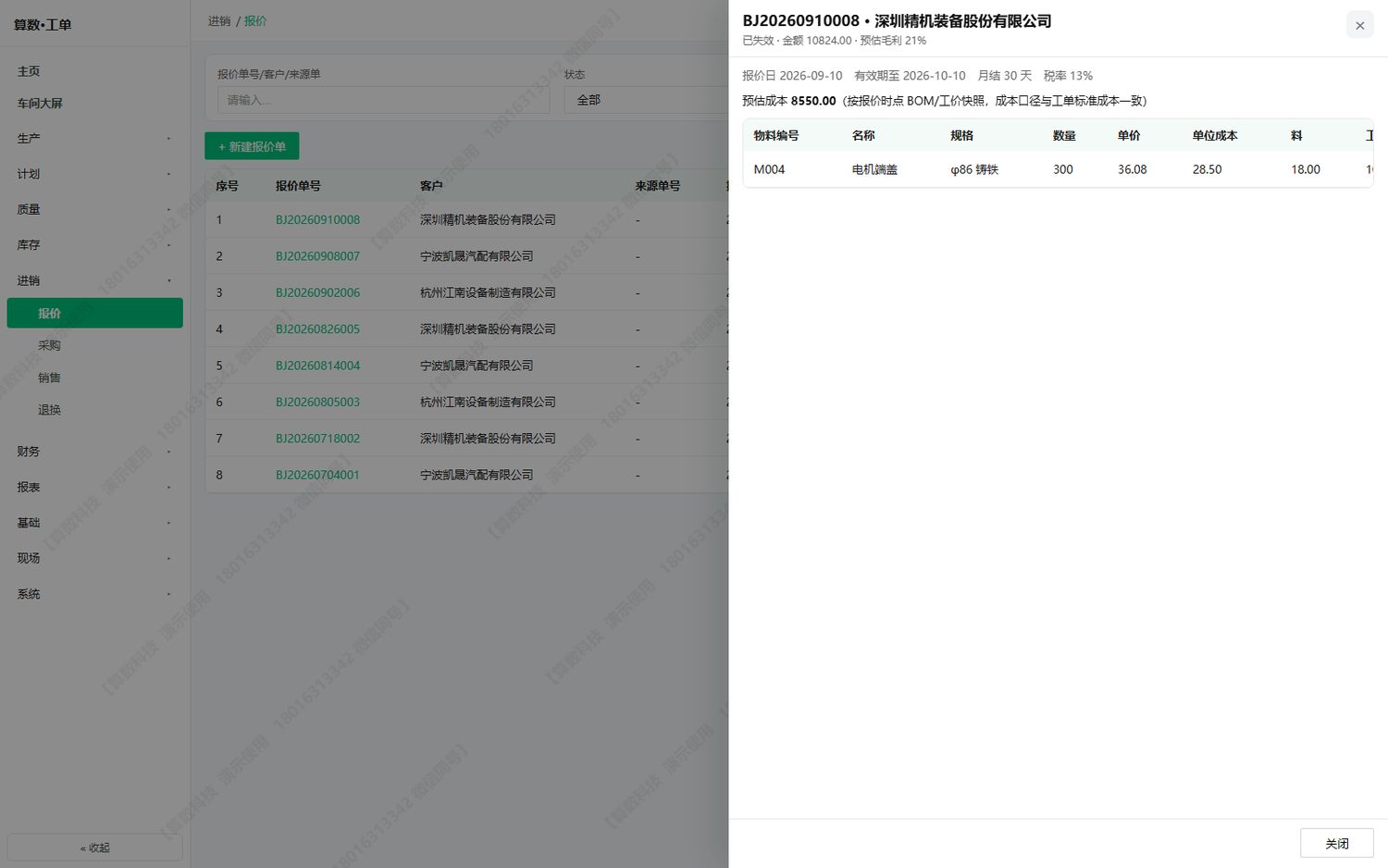Image resolution: width=1388 pixels, height=868 pixels.
Task: Open quotation BJ20260704001 link
Action: (x=317, y=475)
